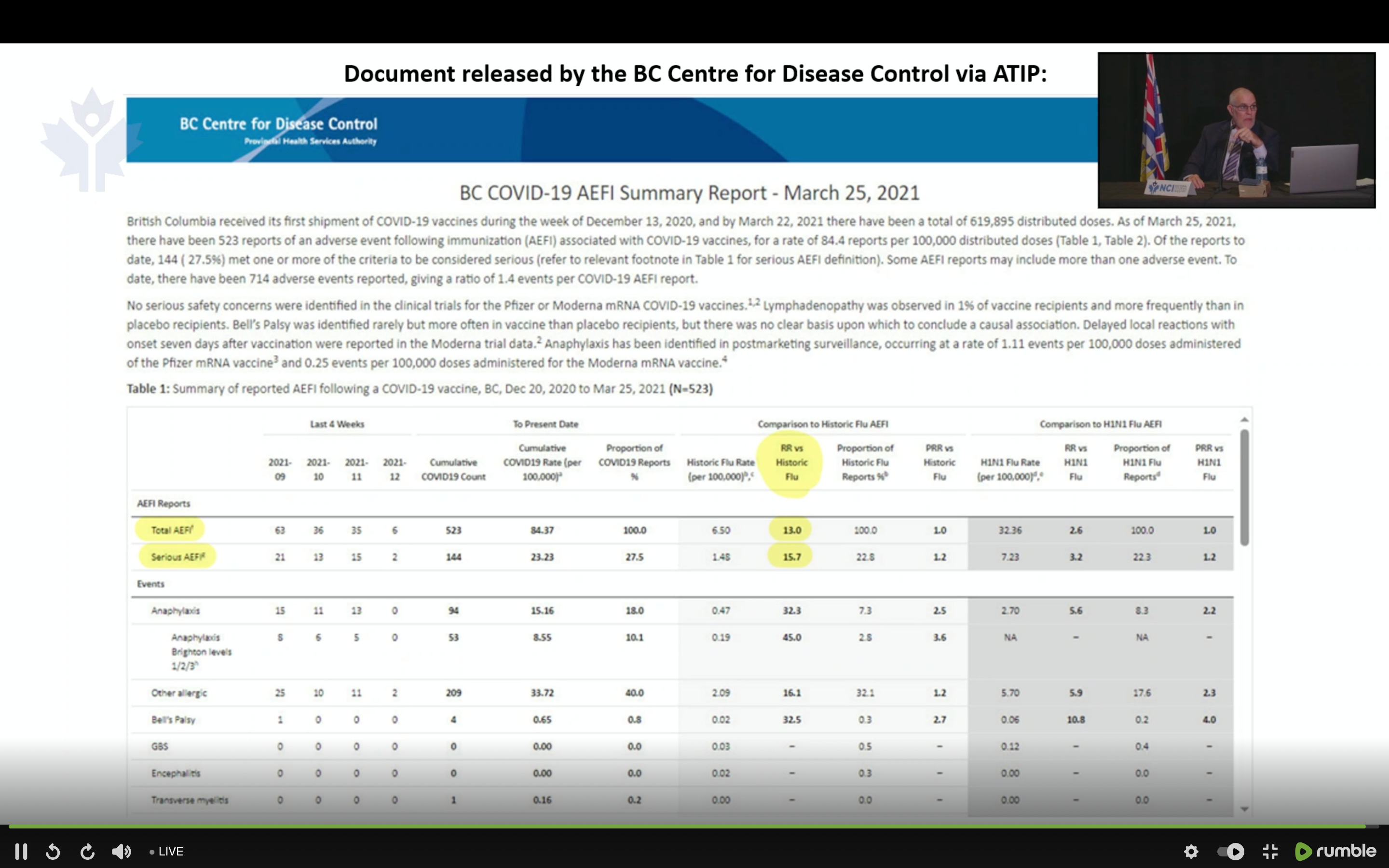Exit fullscreen mode
The width and height of the screenshot is (1389, 868).
(1270, 851)
